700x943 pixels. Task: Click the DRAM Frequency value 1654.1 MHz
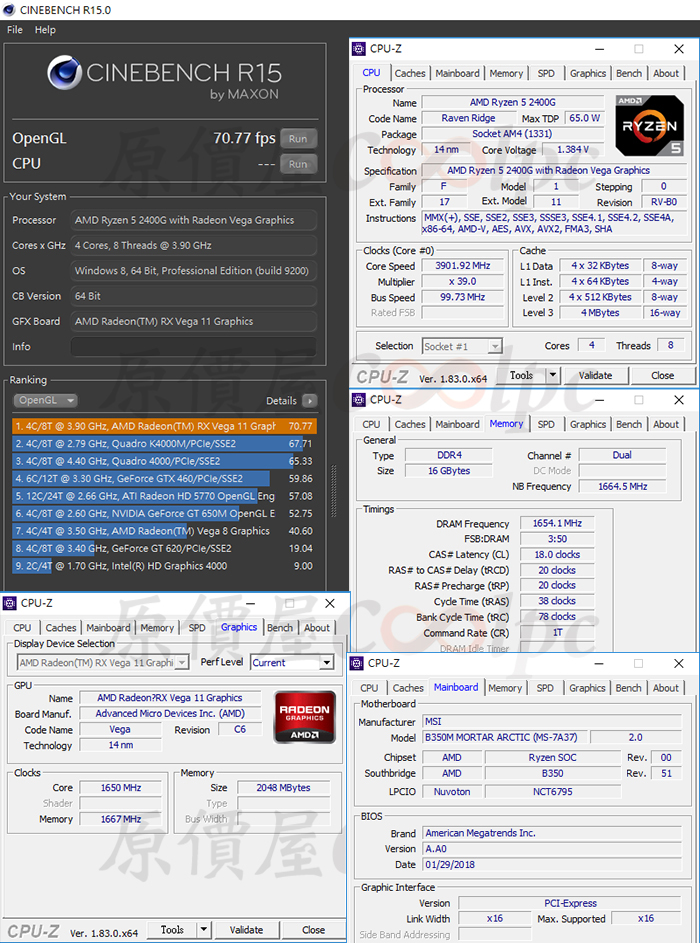(x=557, y=523)
